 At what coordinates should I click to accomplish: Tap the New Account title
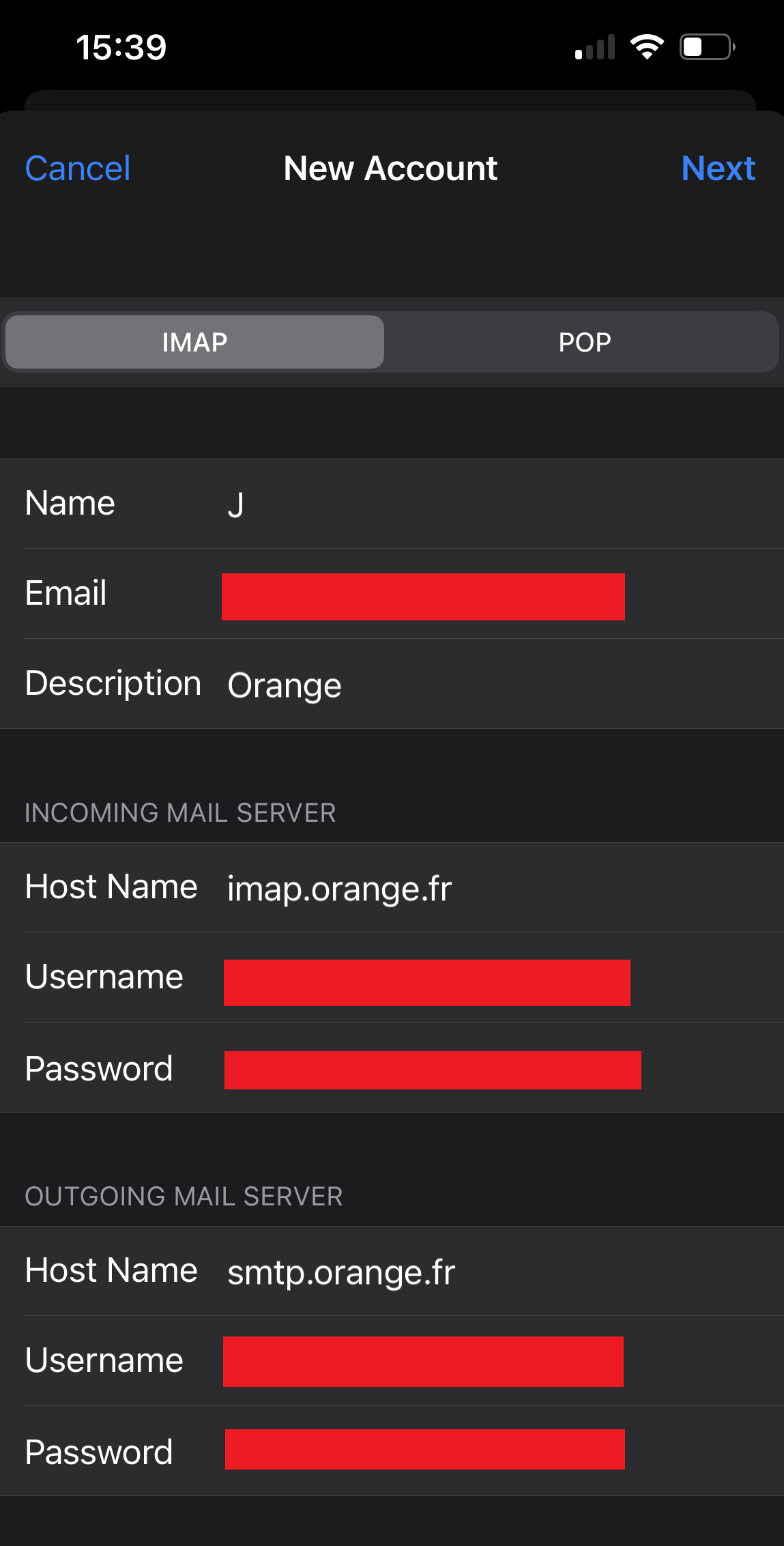(390, 169)
